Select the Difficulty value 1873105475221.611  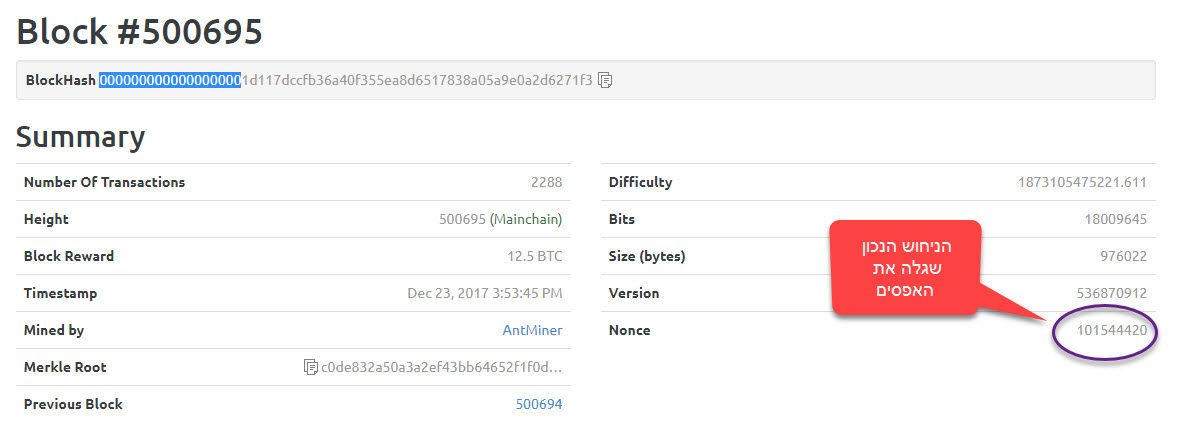tap(1082, 182)
